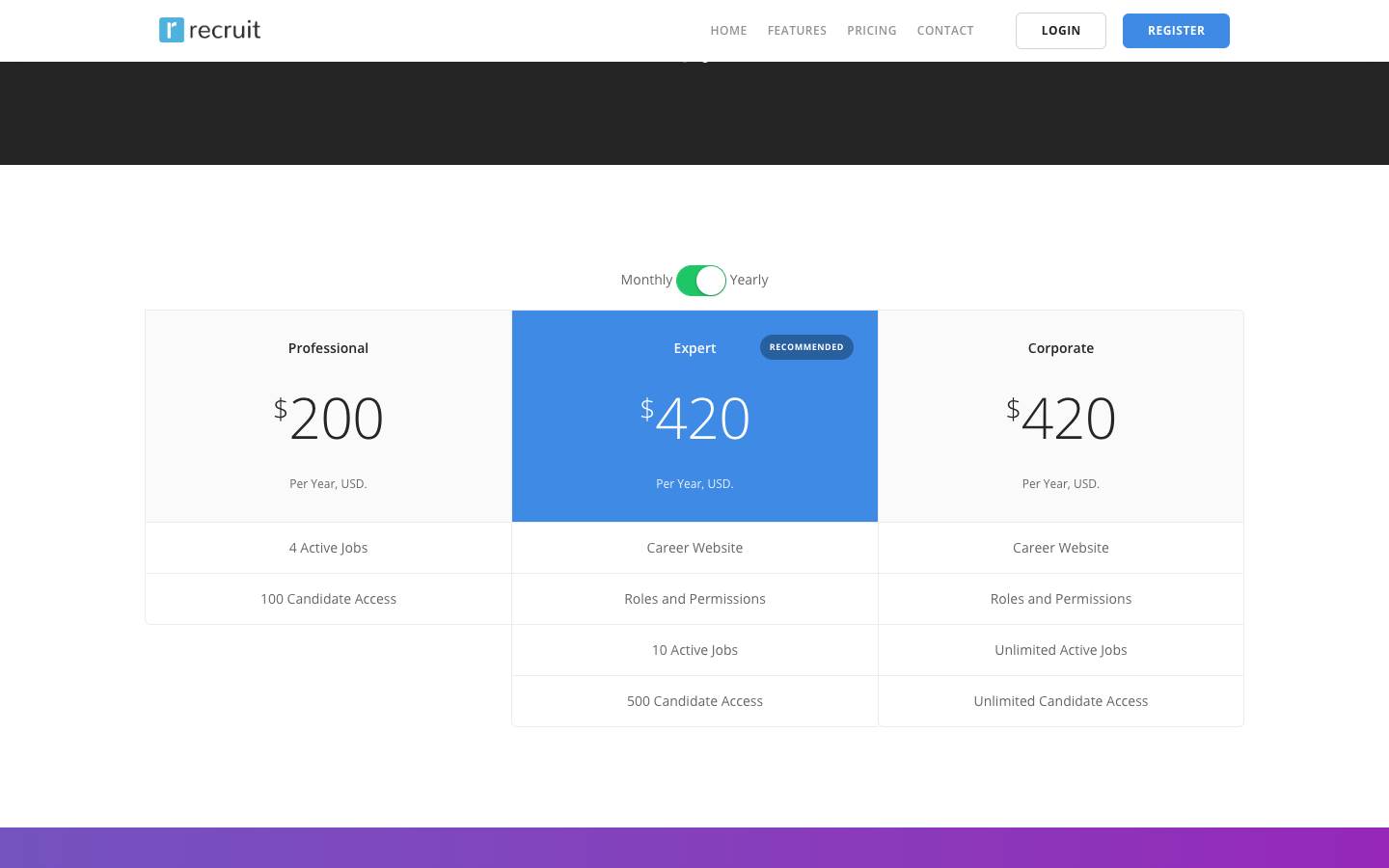The width and height of the screenshot is (1389, 868).
Task: Click the Yearly billing label
Action: point(749,280)
